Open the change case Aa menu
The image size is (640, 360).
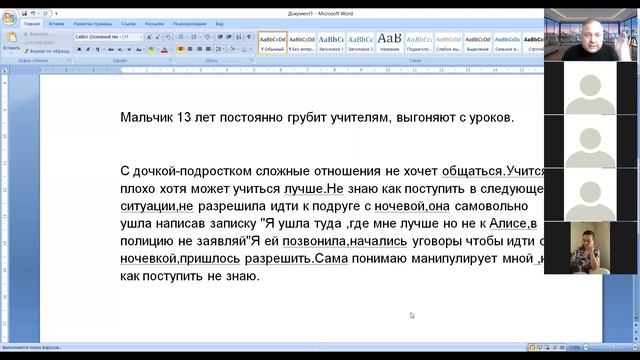click(139, 49)
